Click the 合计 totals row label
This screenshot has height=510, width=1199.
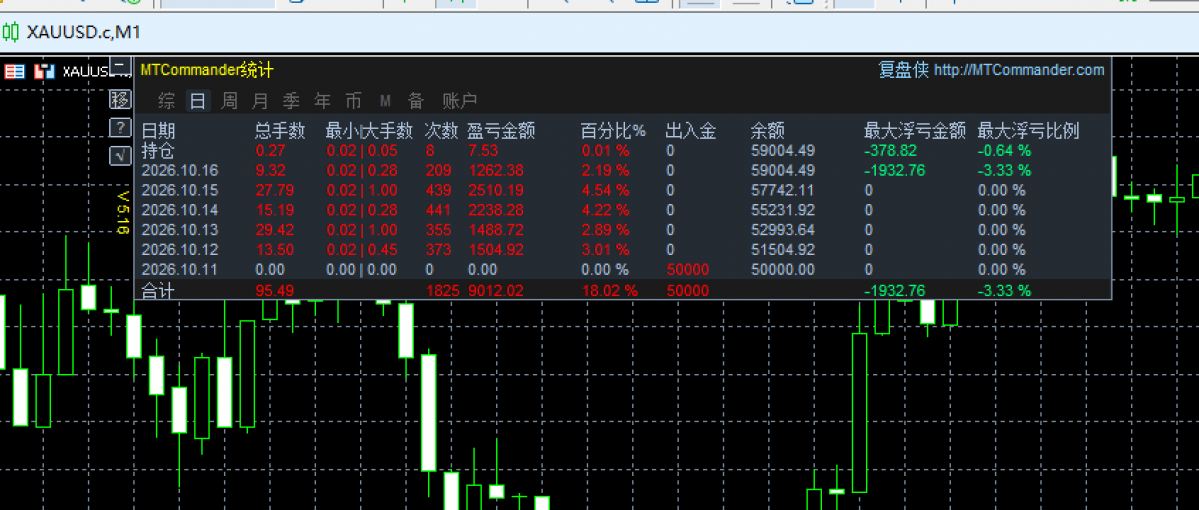158,290
